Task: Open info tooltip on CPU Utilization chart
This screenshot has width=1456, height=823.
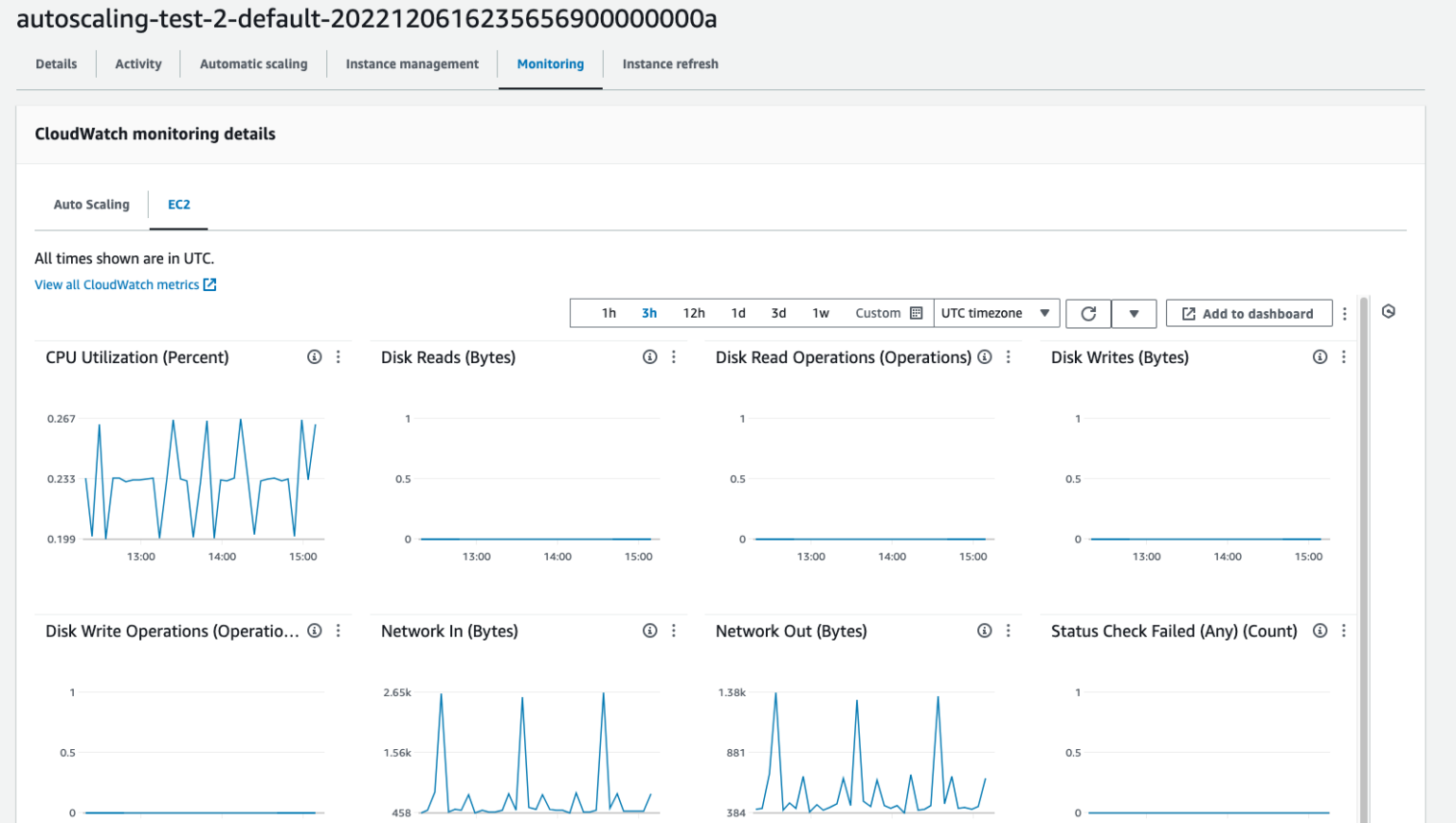Action: click(x=314, y=357)
